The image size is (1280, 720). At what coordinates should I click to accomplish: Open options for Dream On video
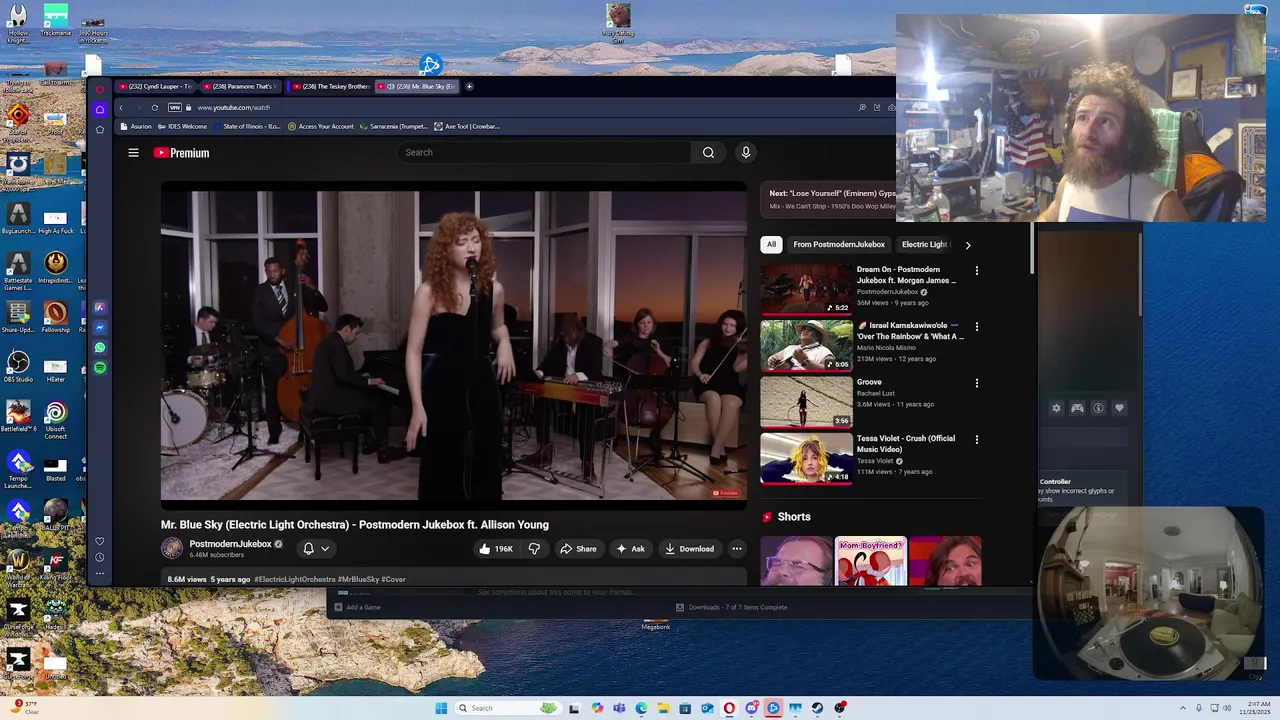977,271
